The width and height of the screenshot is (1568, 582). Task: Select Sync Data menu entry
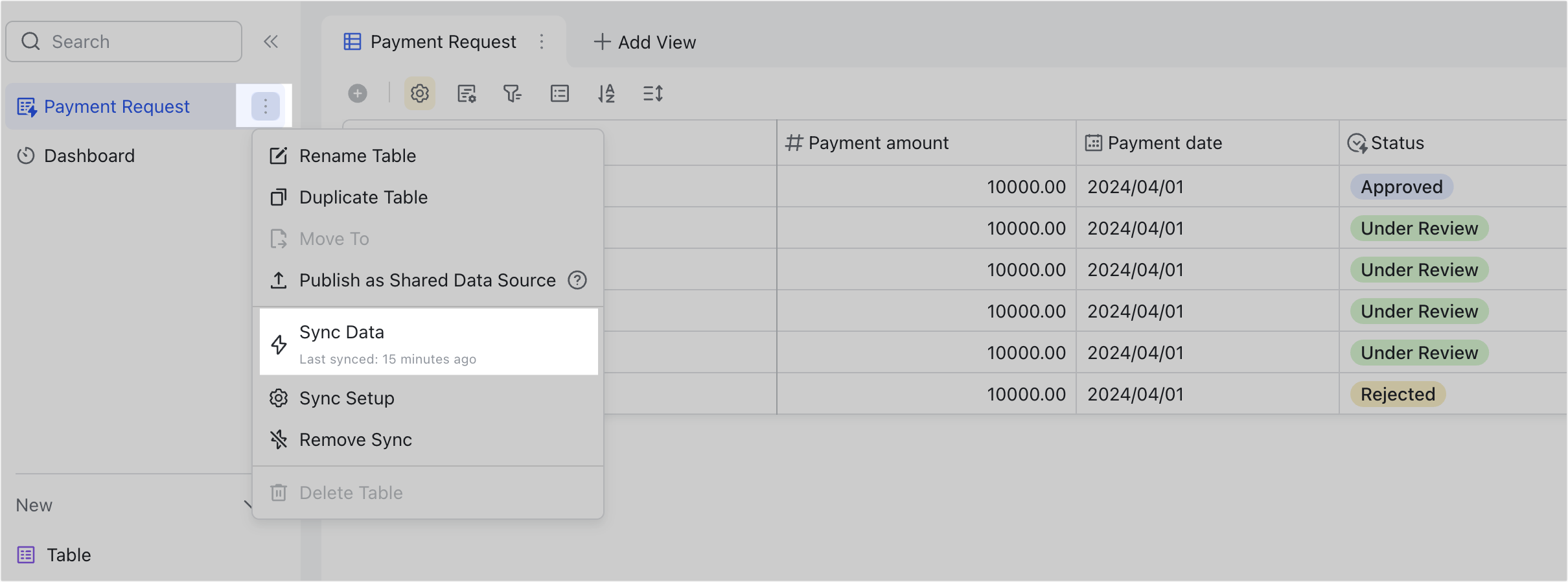tap(428, 342)
